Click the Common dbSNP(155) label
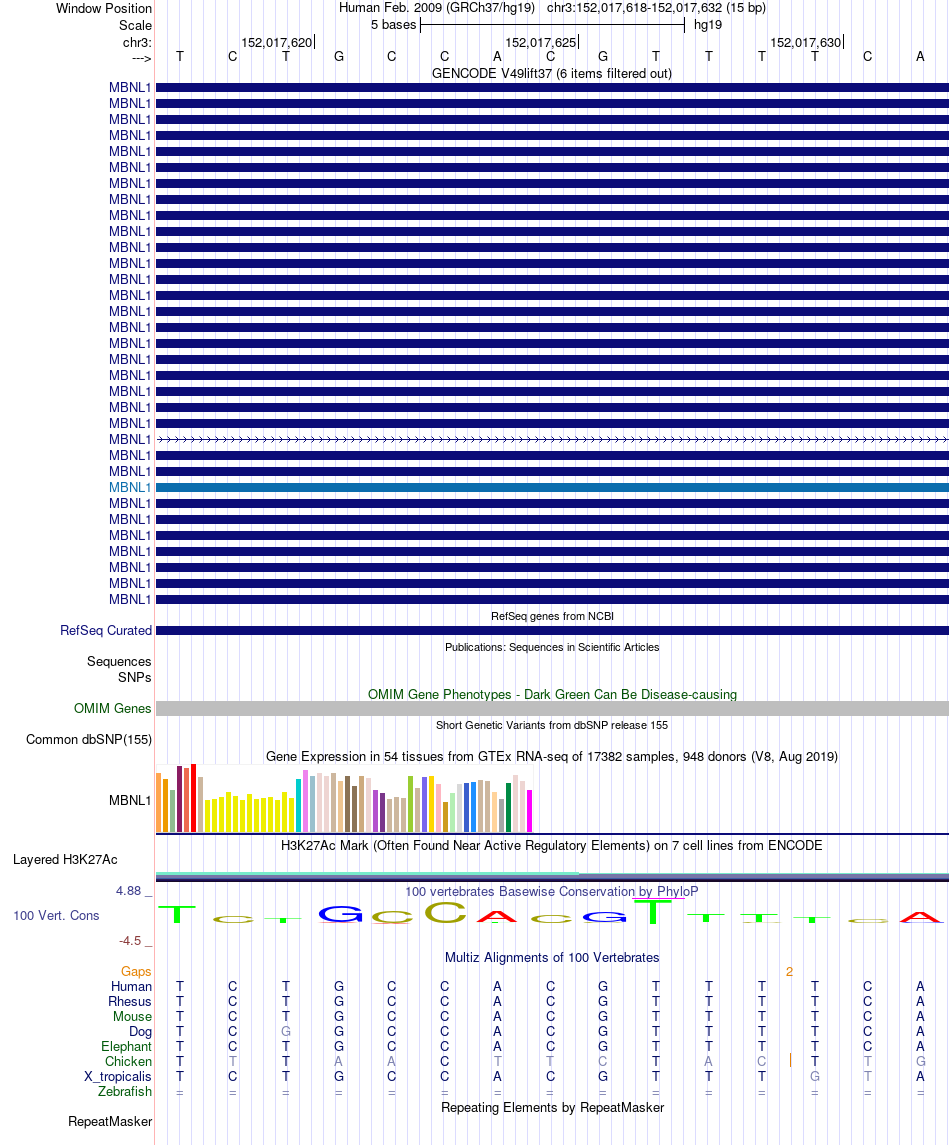The image size is (950, 1145). coord(89,740)
